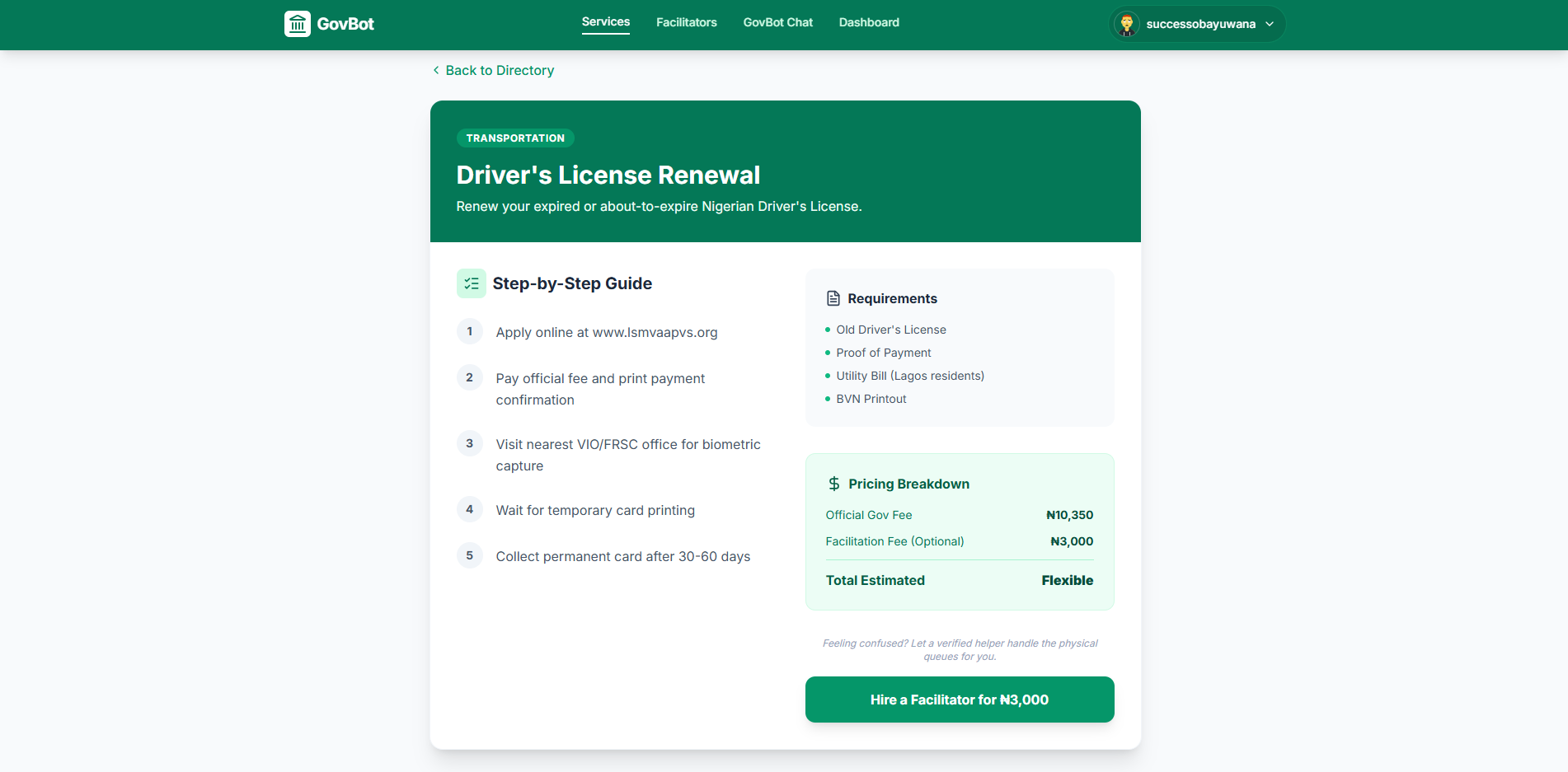Go to the Facilitators tab
Screen dimensions: 1568x772
tap(687, 22)
